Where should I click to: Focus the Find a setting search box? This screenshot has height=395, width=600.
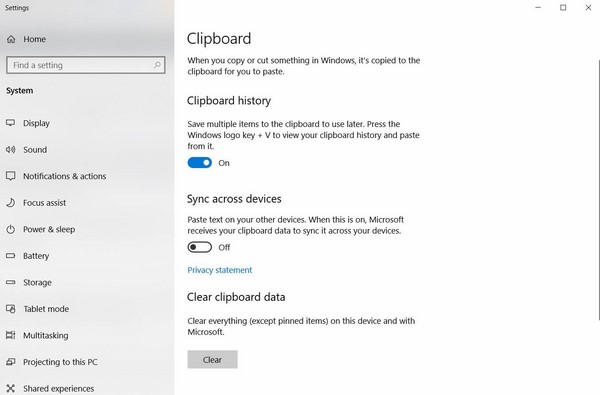[x=86, y=65]
